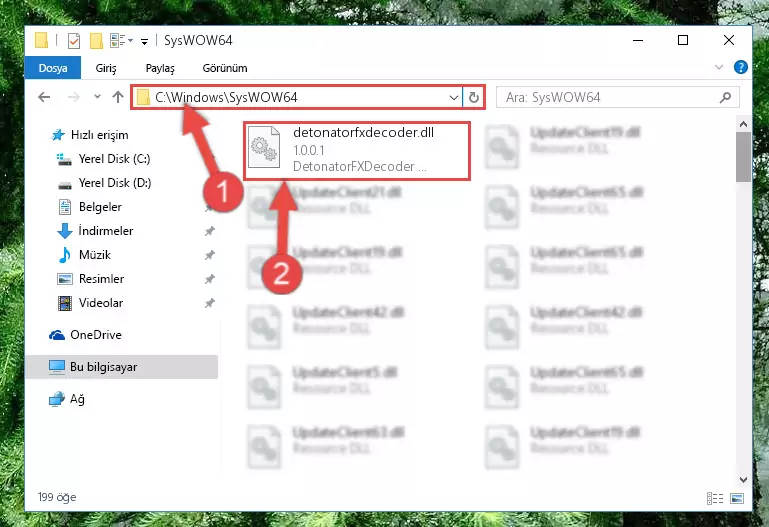Switch to large icons view in status bar
Image resolution: width=769 pixels, height=527 pixels.
(737, 499)
